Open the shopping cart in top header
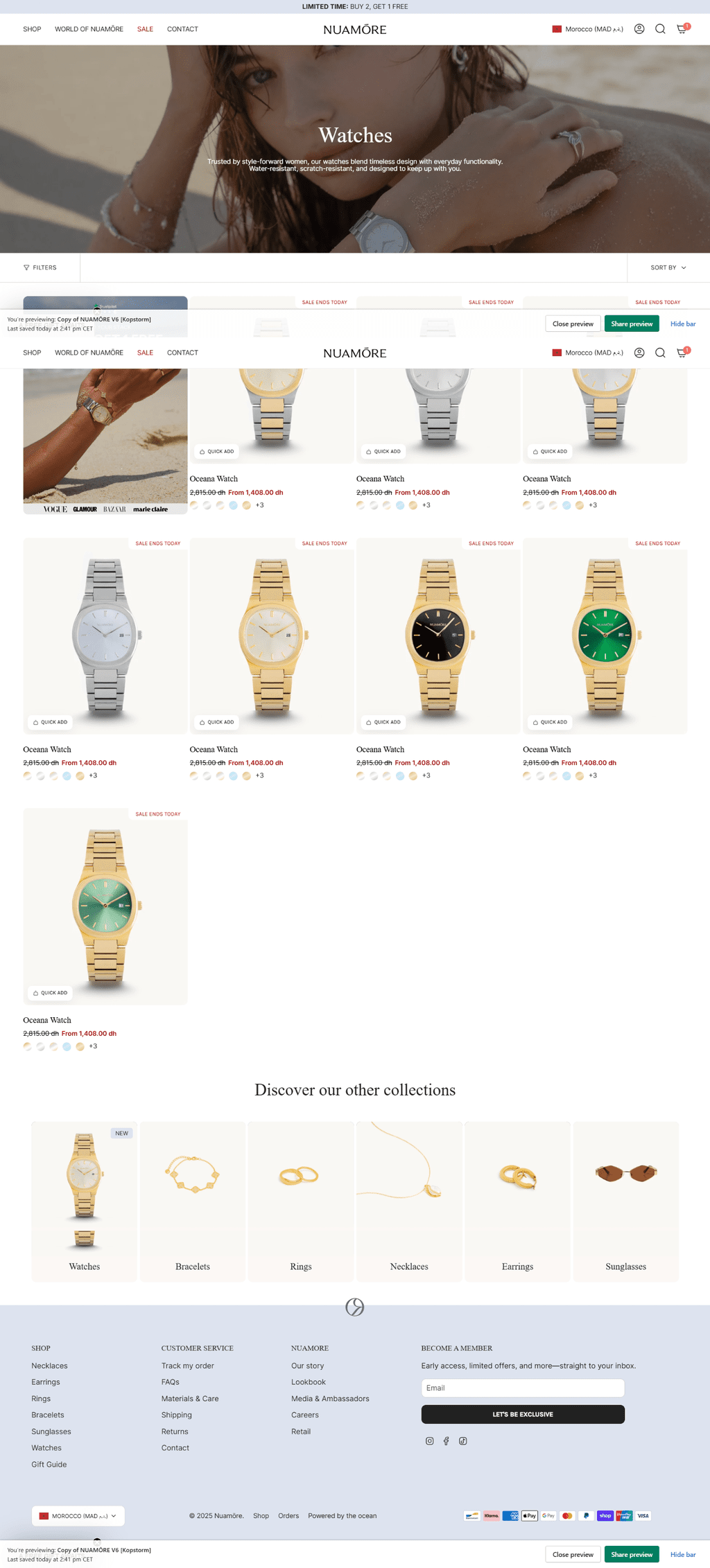This screenshot has width=710, height=1568. click(x=682, y=28)
